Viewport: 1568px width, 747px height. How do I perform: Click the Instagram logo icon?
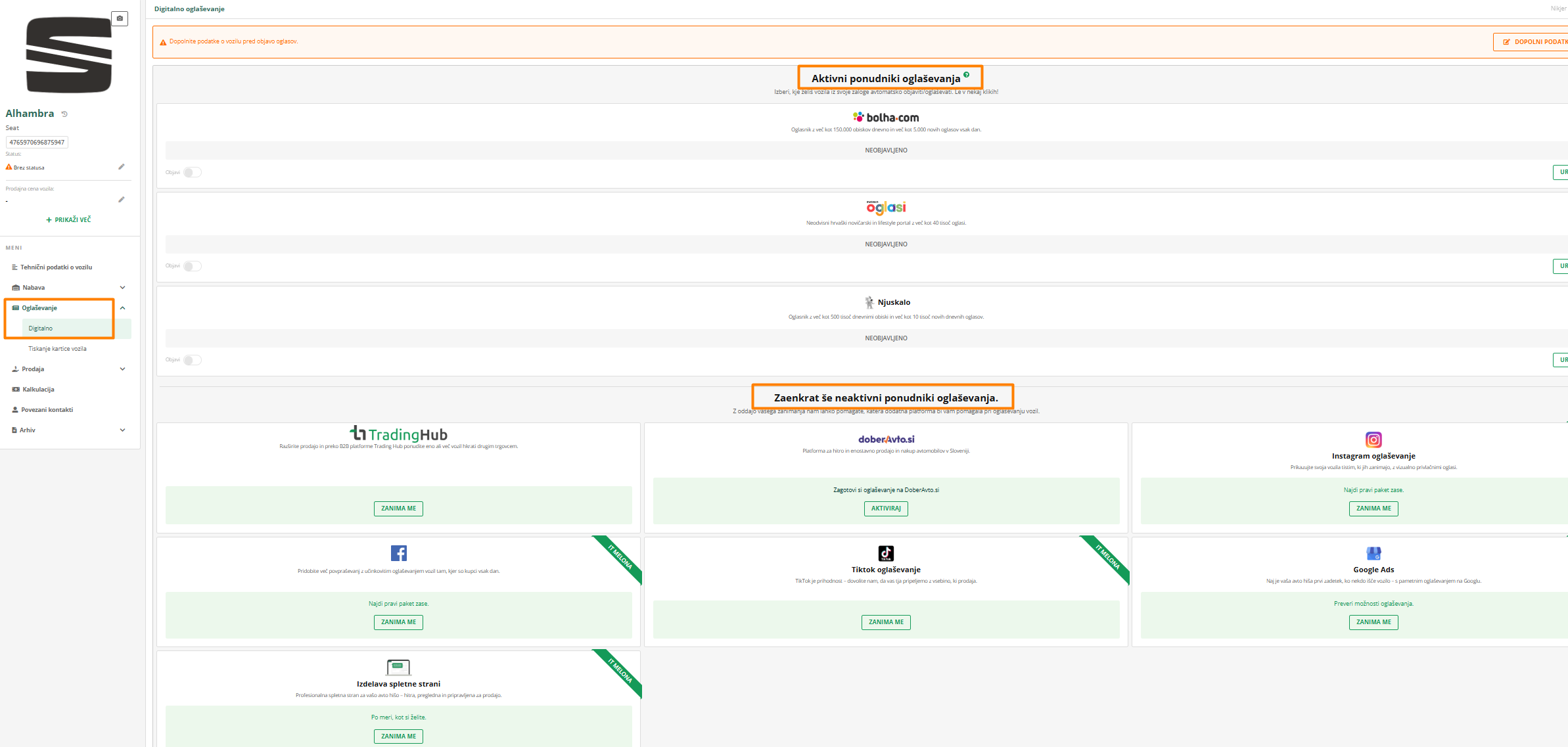tap(1373, 440)
